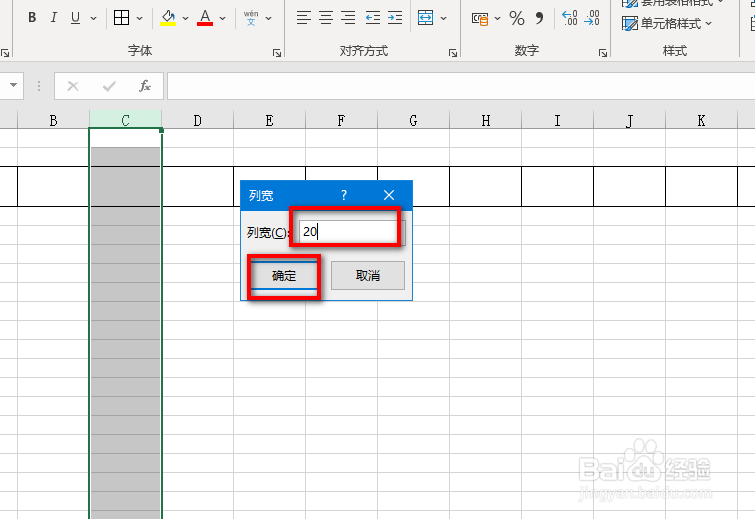Align text left

point(303,18)
